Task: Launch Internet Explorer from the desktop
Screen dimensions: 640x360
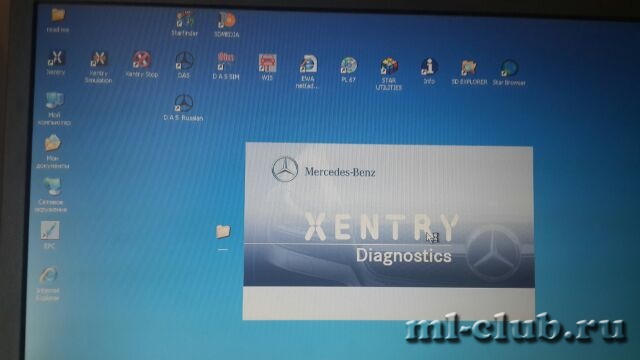Action: point(48,284)
